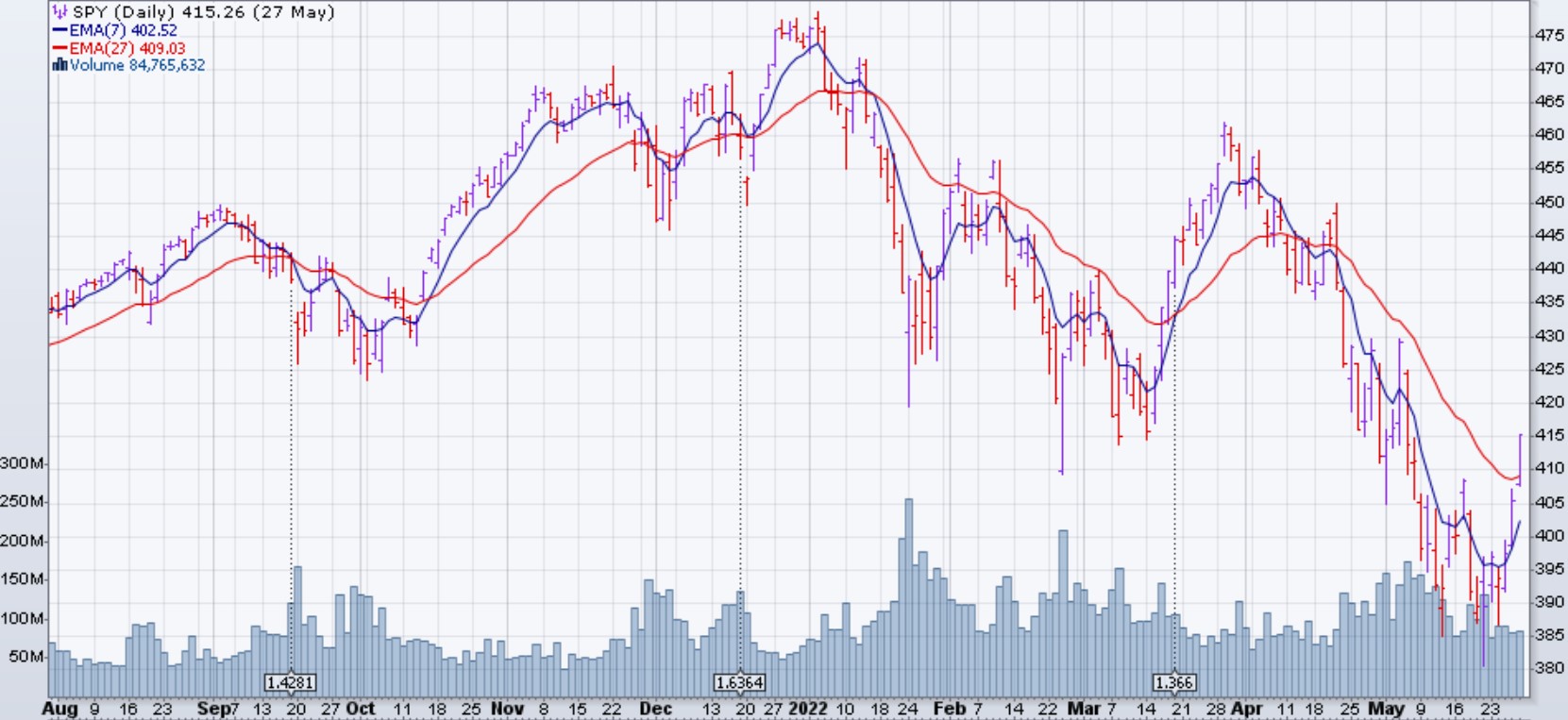Click the SPY price-bar icon in the legend

coord(60,12)
